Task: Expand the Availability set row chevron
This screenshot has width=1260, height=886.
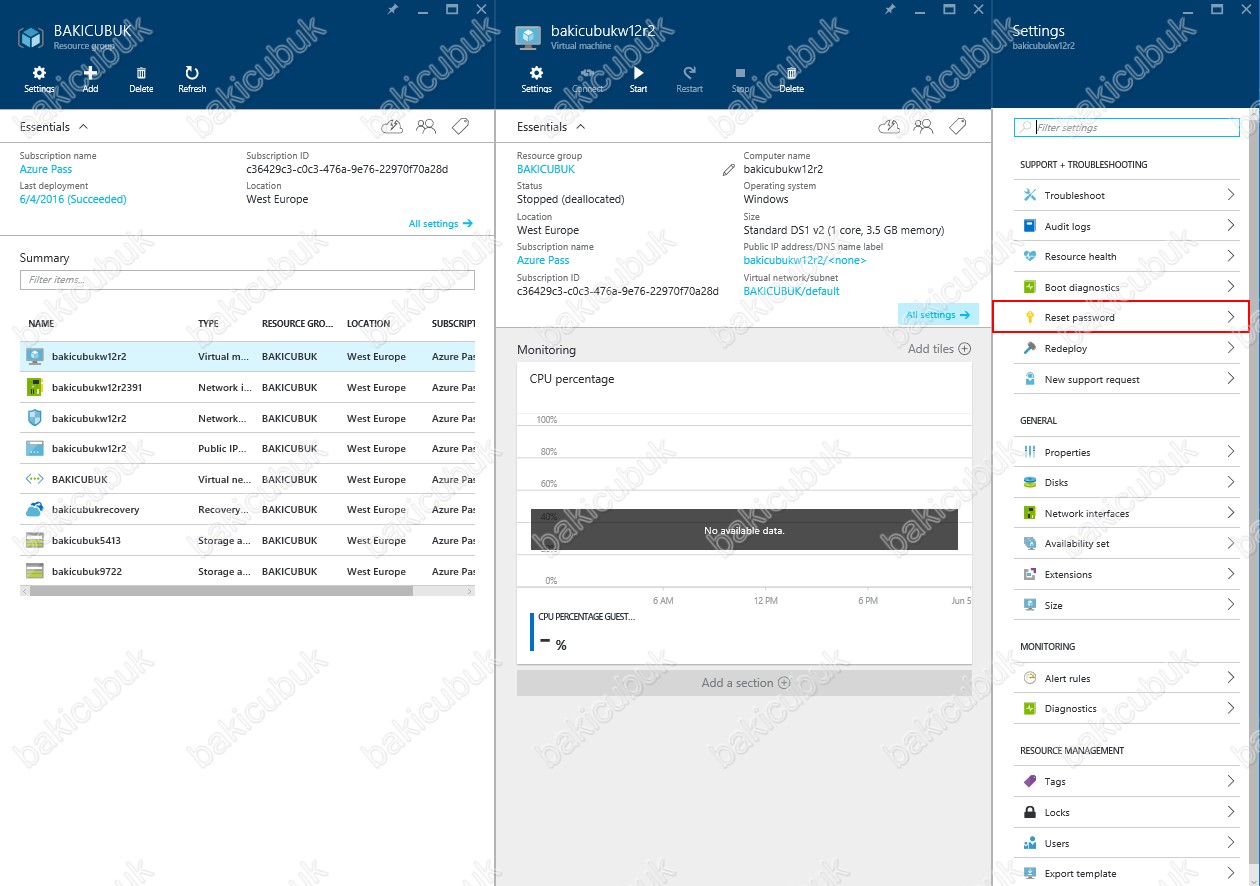Action: [1231, 544]
